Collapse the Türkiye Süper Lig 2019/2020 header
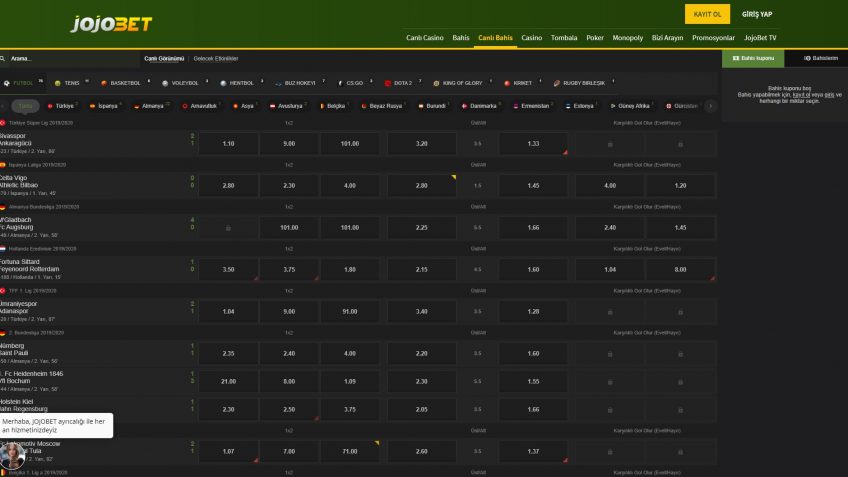 point(358,123)
